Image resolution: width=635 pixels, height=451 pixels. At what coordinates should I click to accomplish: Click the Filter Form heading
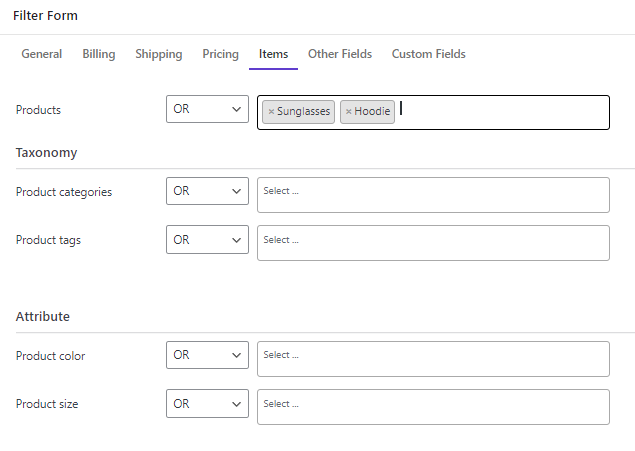click(x=45, y=16)
